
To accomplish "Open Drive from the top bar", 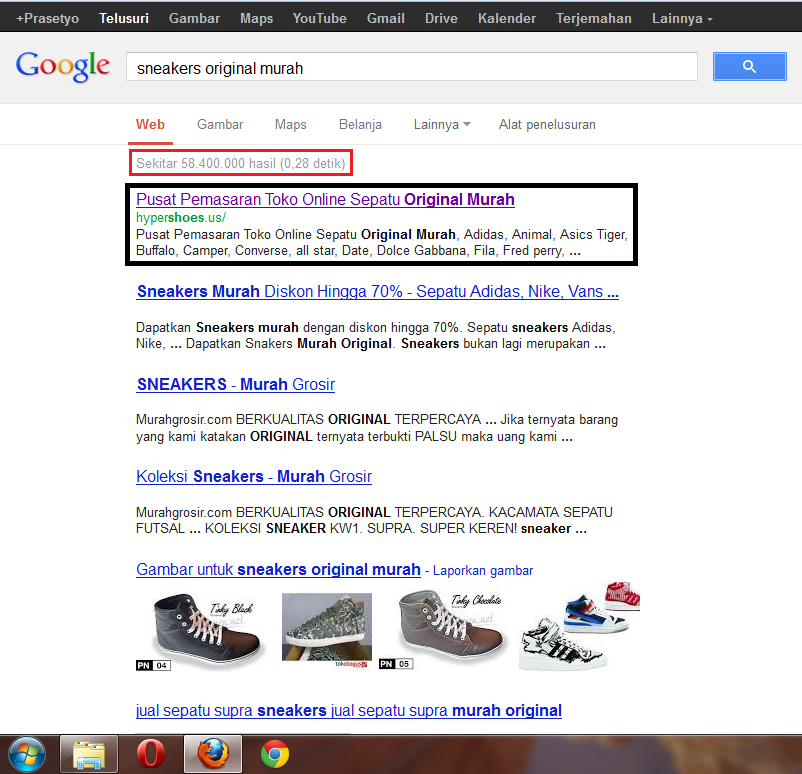I will 441,18.
